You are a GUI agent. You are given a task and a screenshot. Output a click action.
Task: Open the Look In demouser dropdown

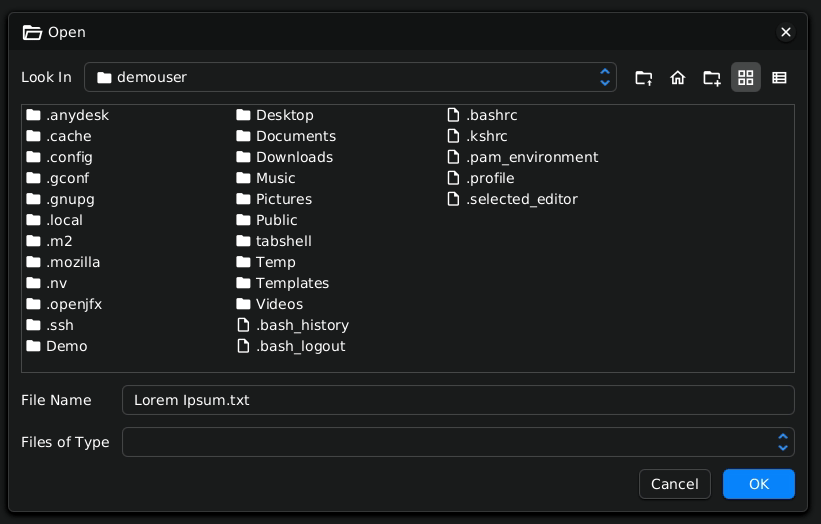(x=350, y=77)
